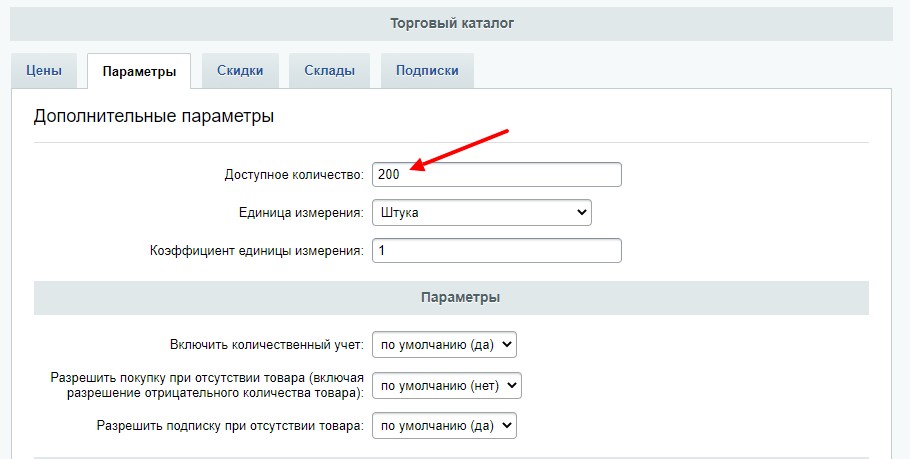Open the Скидки tab

click(x=240, y=71)
